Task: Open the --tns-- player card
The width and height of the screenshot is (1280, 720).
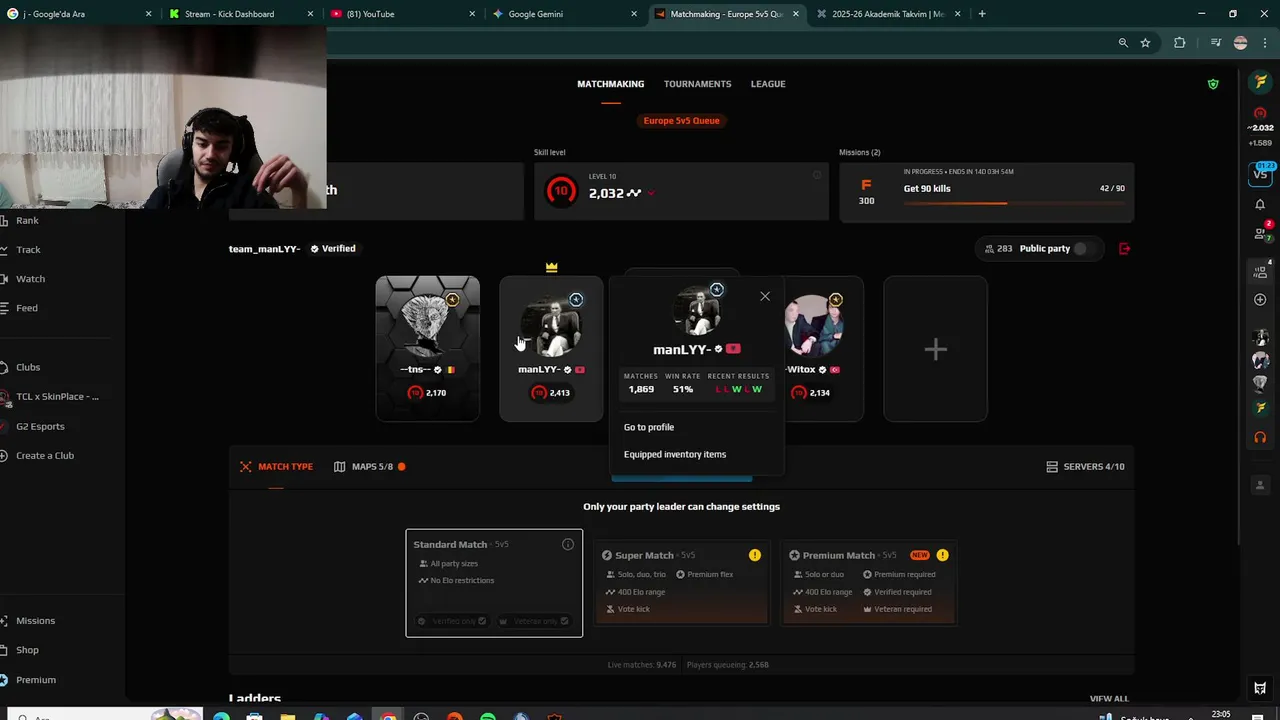Action: [x=427, y=349]
